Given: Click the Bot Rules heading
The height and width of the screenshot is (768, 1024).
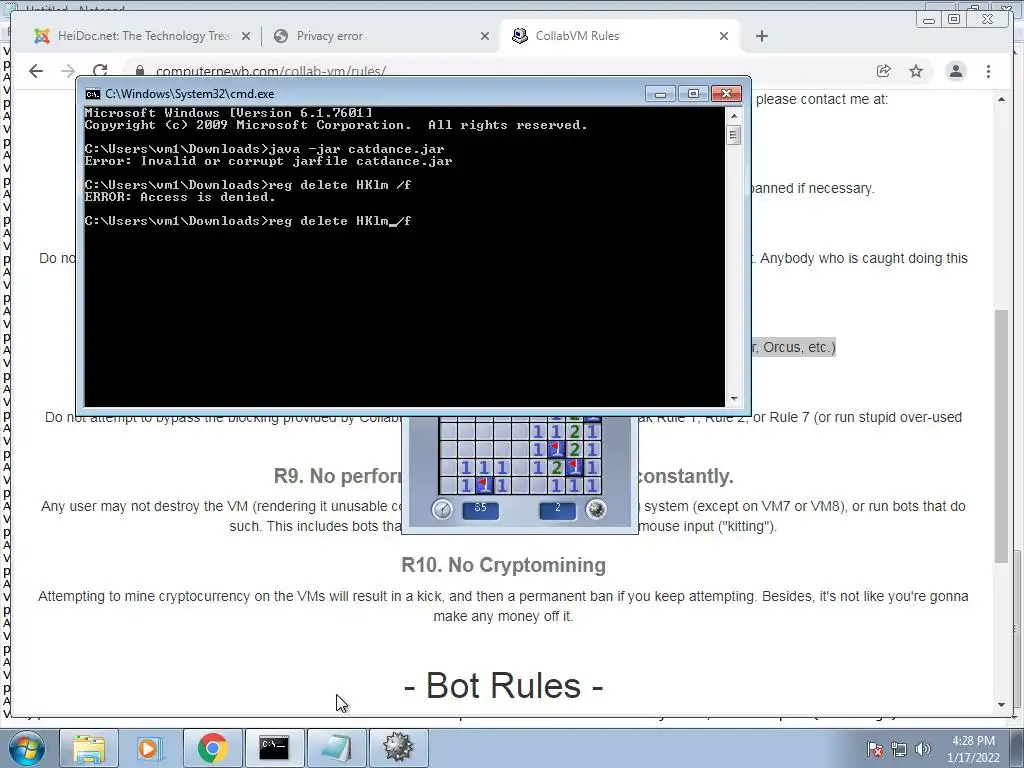Looking at the screenshot, I should (x=504, y=685).
